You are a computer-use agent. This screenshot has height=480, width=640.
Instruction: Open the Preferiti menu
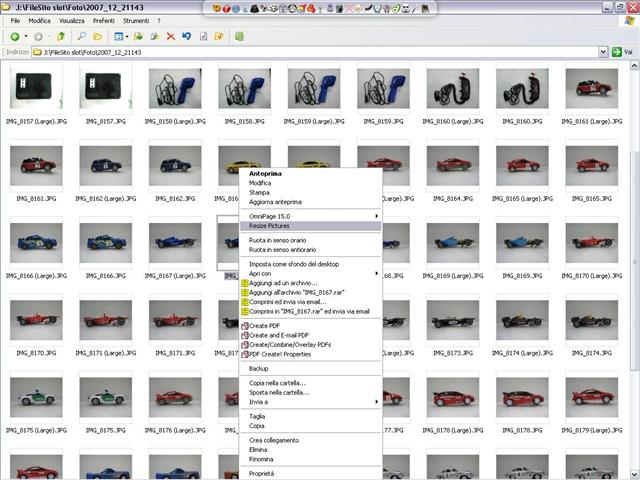(x=104, y=20)
